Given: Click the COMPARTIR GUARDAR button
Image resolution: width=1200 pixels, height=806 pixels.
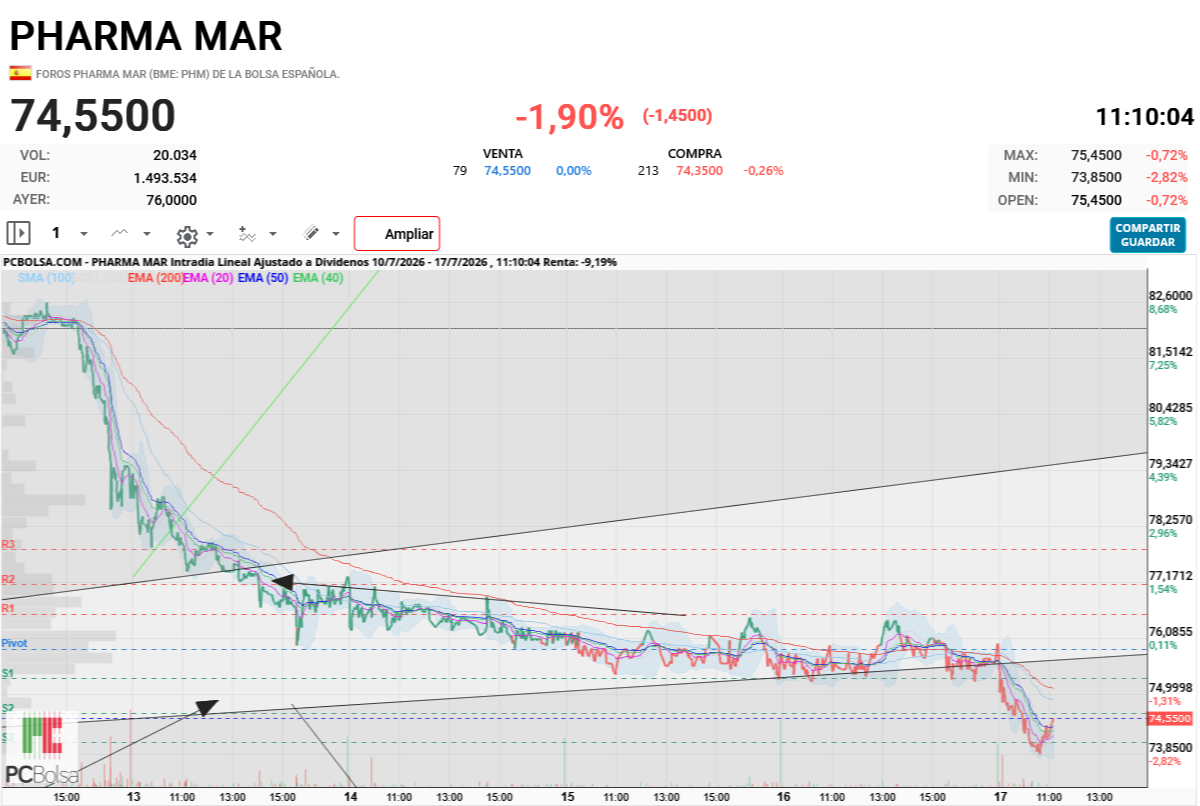Looking at the screenshot, I should tap(1147, 235).
